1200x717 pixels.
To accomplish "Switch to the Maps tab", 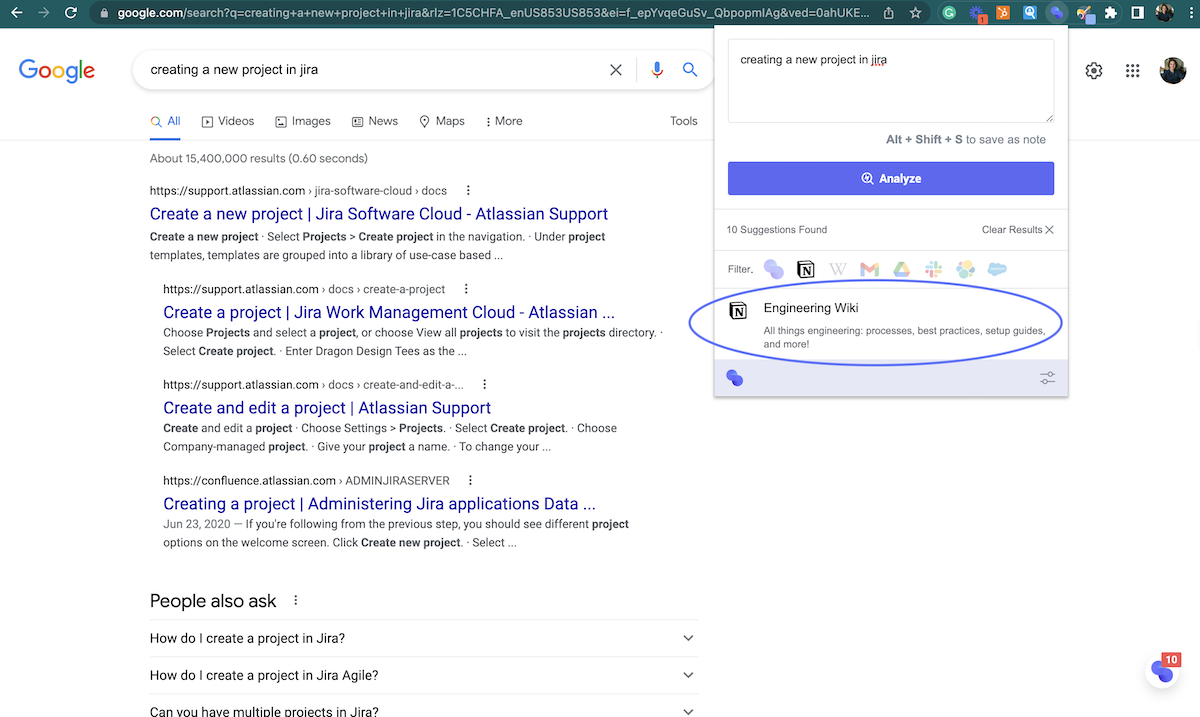I will pyautogui.click(x=442, y=121).
